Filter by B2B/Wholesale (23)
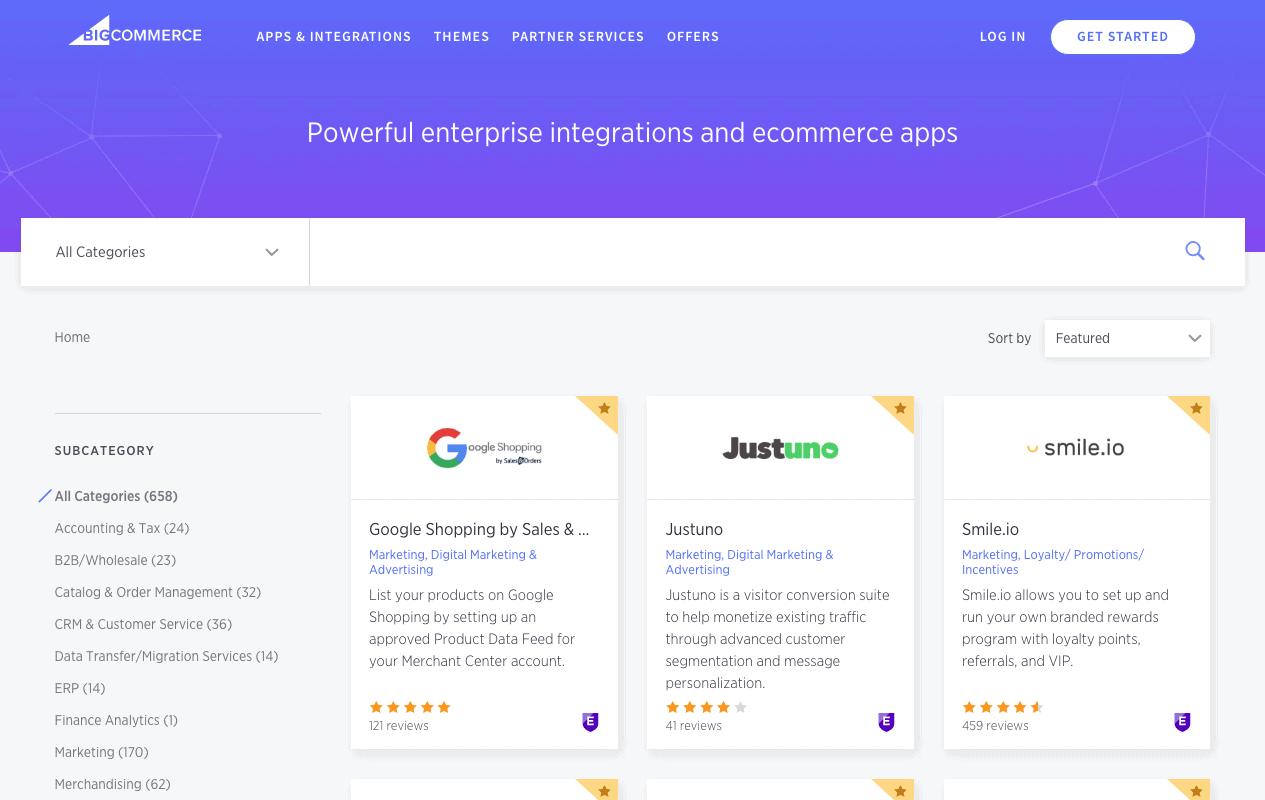1265x800 pixels. 115,560
